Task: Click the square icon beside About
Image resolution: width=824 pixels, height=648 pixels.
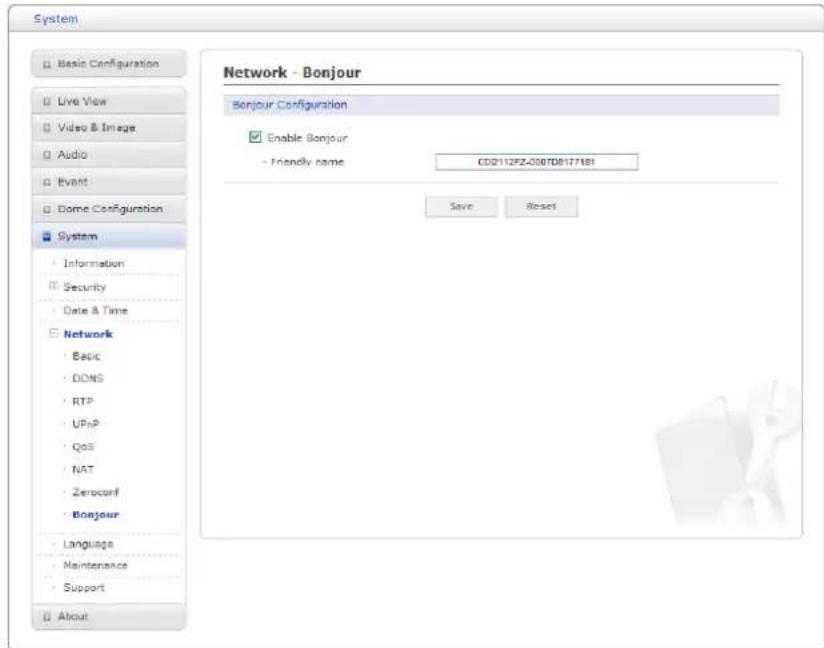Action: click(47, 617)
